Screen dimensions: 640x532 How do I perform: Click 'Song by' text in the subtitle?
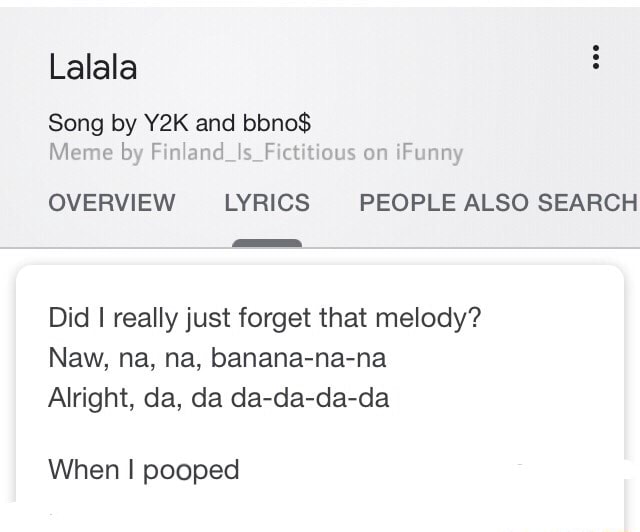(92, 123)
